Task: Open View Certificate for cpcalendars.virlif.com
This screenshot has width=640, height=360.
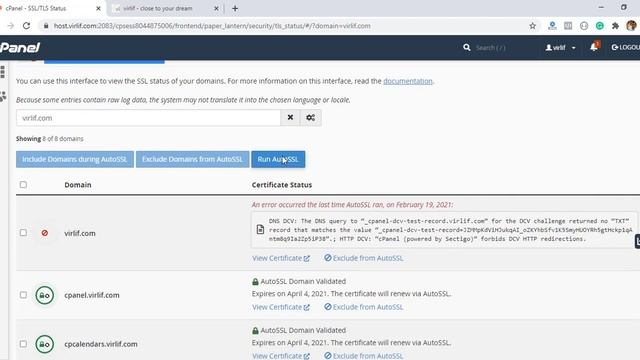Action: pos(281,356)
